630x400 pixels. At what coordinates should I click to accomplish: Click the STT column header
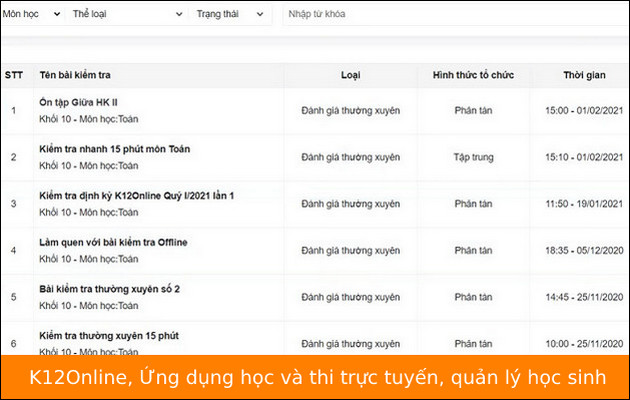point(14,75)
